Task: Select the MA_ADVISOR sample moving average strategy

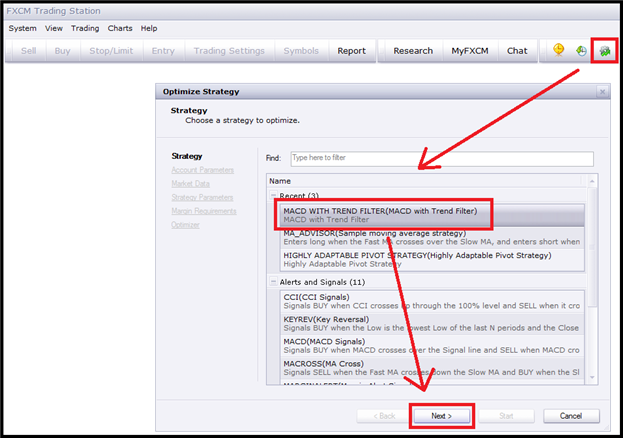Action: point(432,237)
